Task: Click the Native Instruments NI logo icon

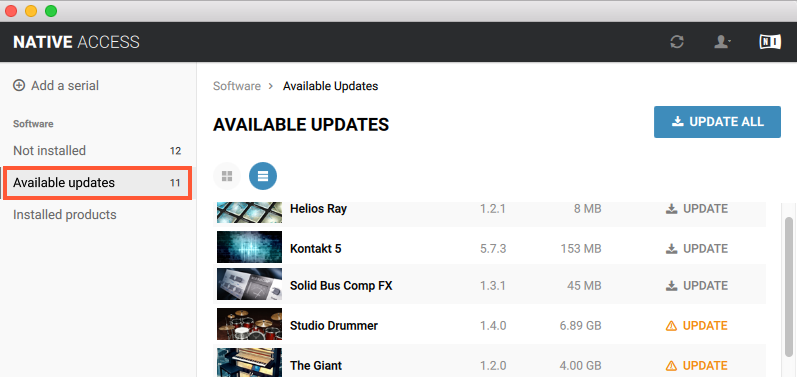Action: pos(770,42)
